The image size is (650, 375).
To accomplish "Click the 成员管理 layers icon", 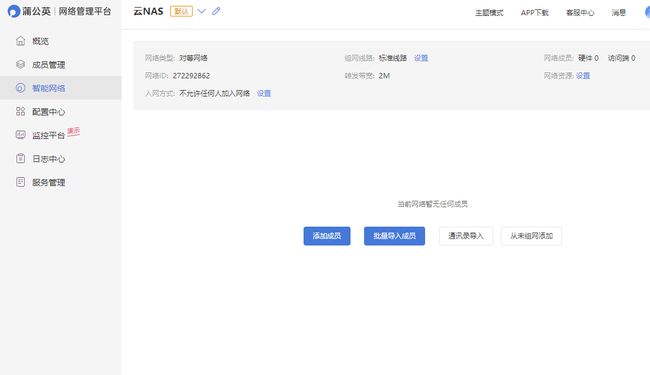I will (20, 64).
